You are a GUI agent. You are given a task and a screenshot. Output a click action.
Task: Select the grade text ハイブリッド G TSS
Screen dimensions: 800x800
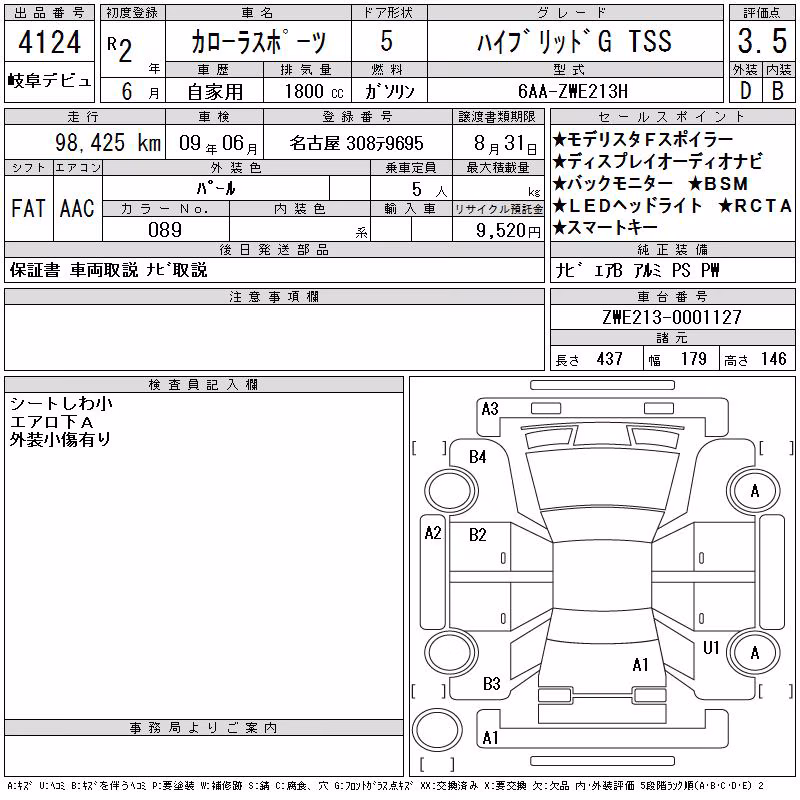tap(574, 42)
